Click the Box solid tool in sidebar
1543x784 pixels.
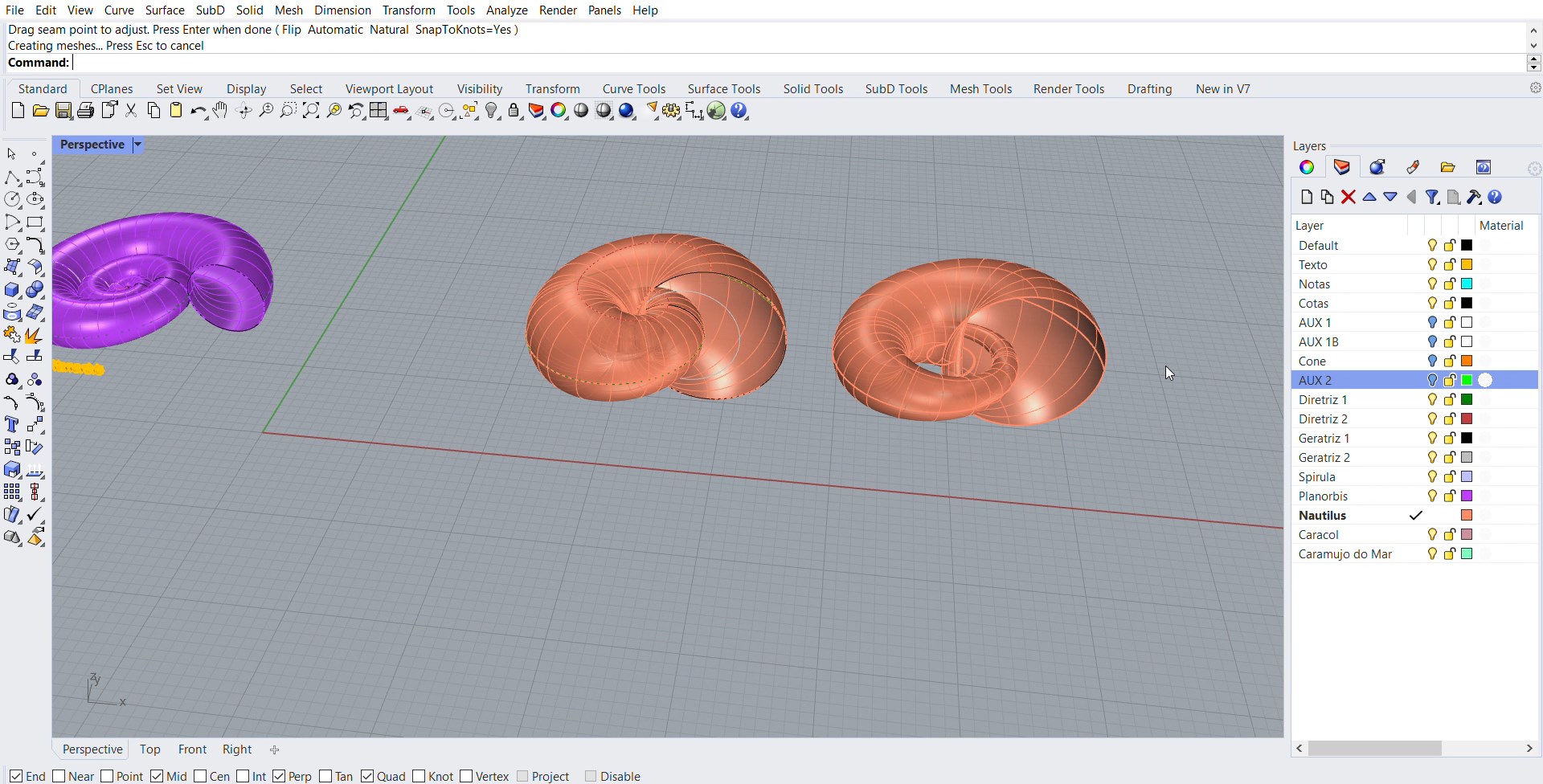[x=12, y=290]
